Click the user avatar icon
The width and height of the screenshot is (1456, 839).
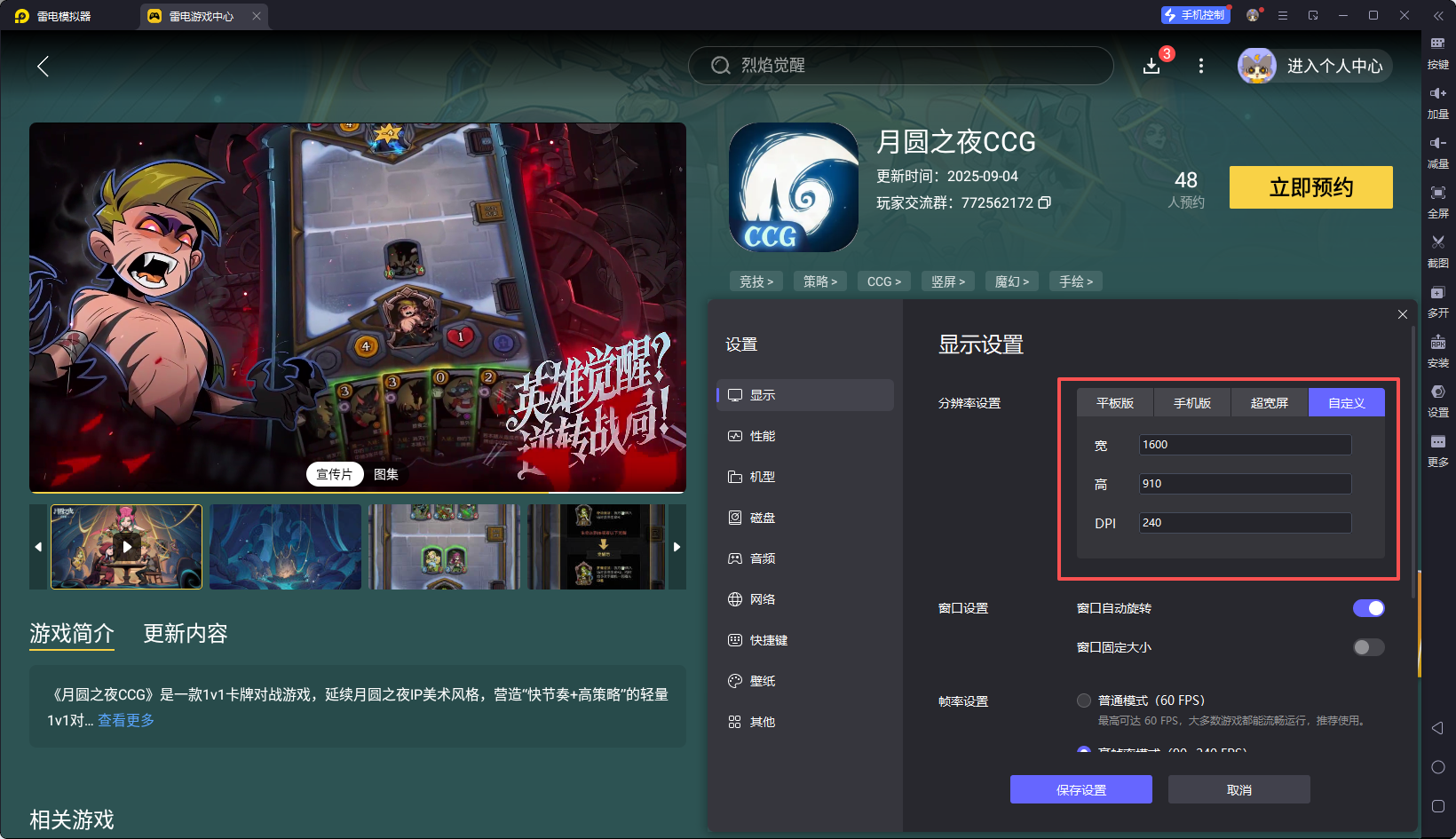(x=1257, y=66)
